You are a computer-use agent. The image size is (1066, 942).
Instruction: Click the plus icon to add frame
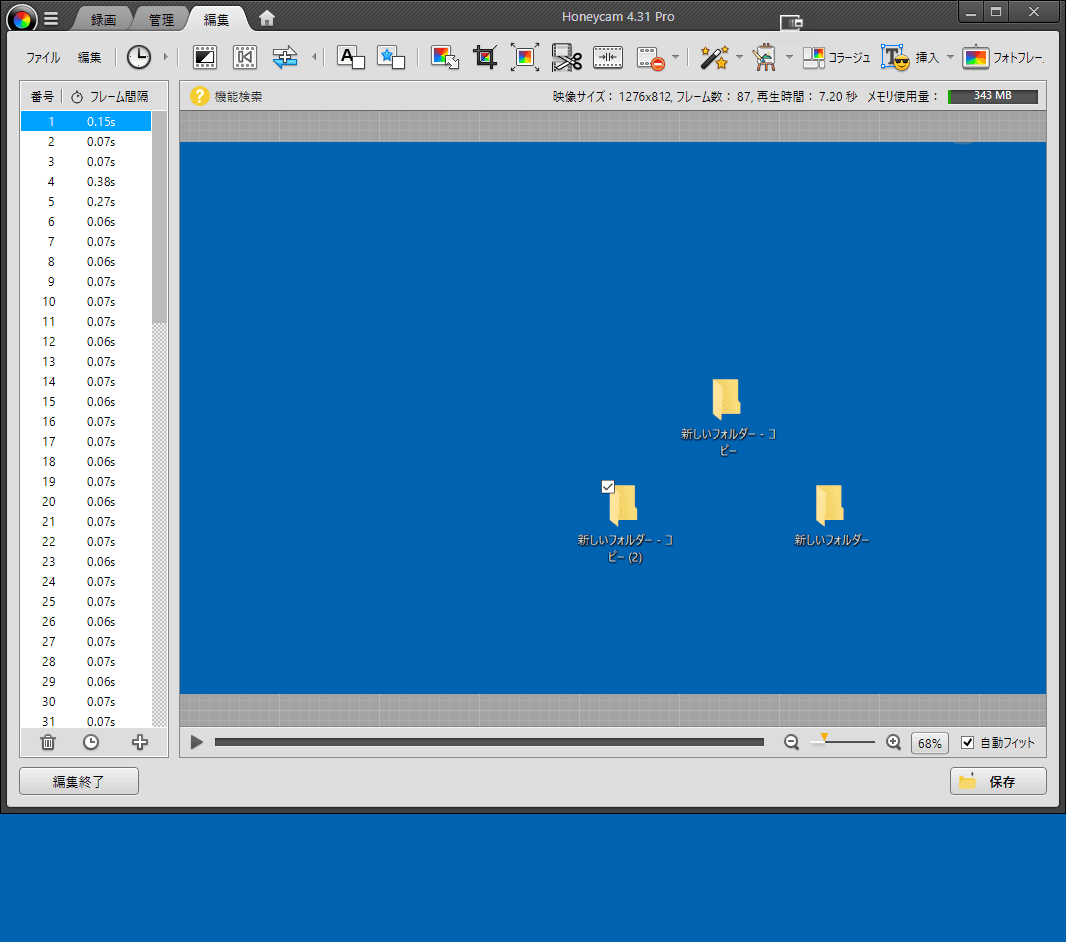(x=140, y=742)
